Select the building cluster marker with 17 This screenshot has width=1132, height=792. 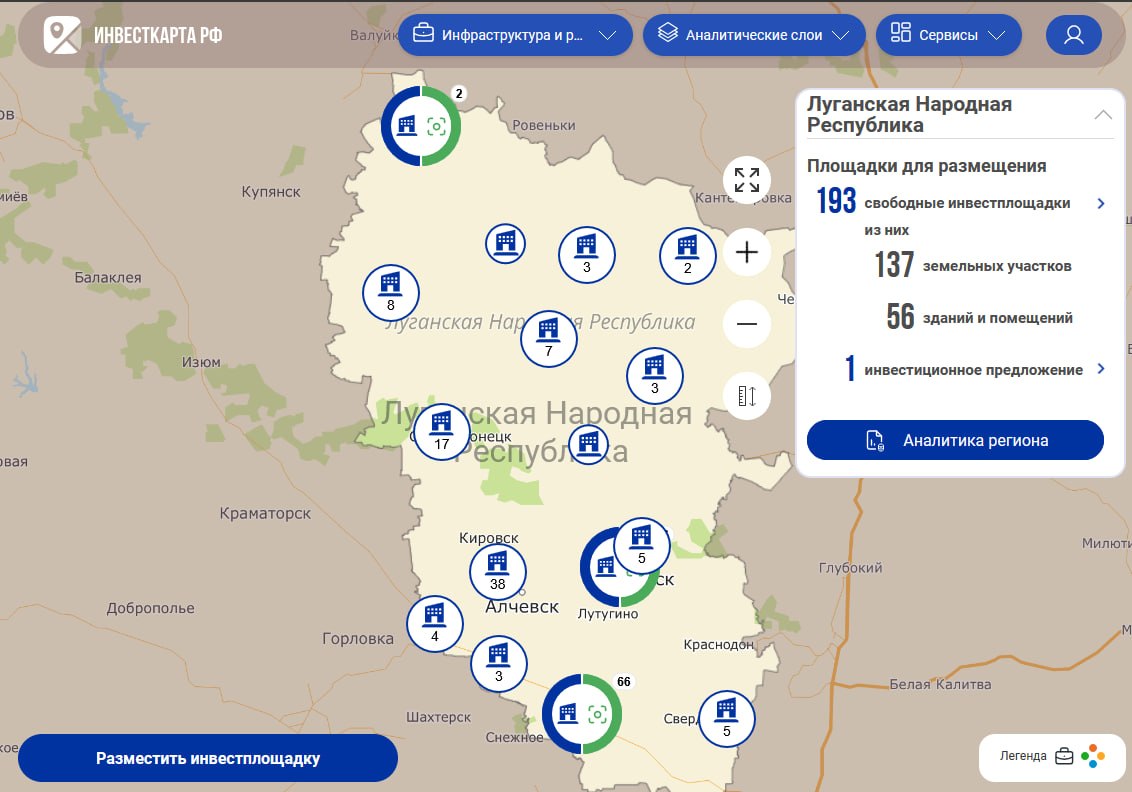[x=442, y=432]
